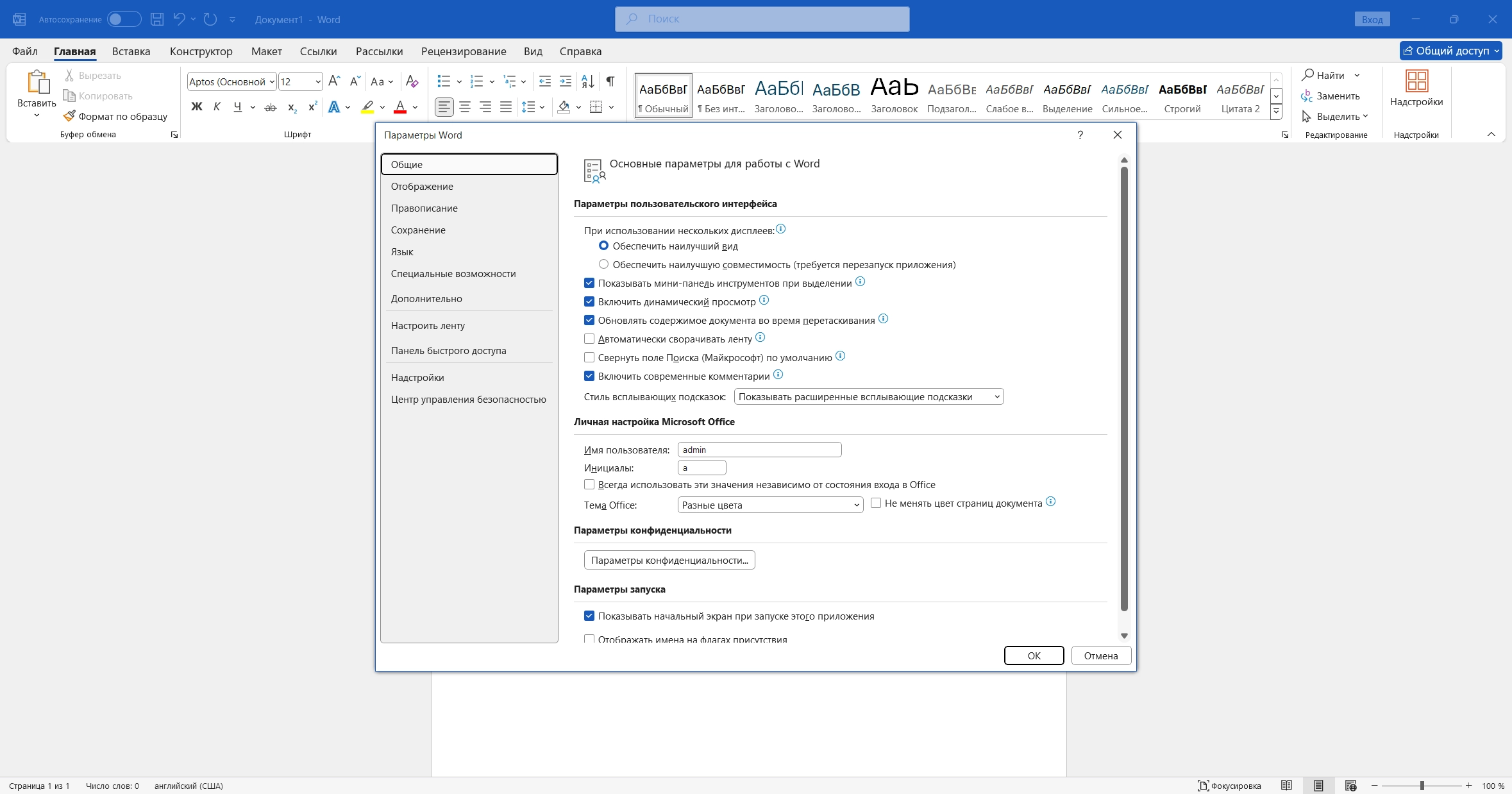Click the Найти button
Image resolution: width=1512 pixels, height=794 pixels.
pos(1323,75)
